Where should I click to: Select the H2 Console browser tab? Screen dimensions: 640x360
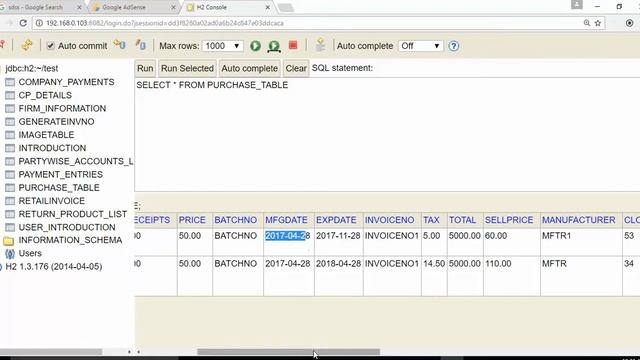click(229, 7)
